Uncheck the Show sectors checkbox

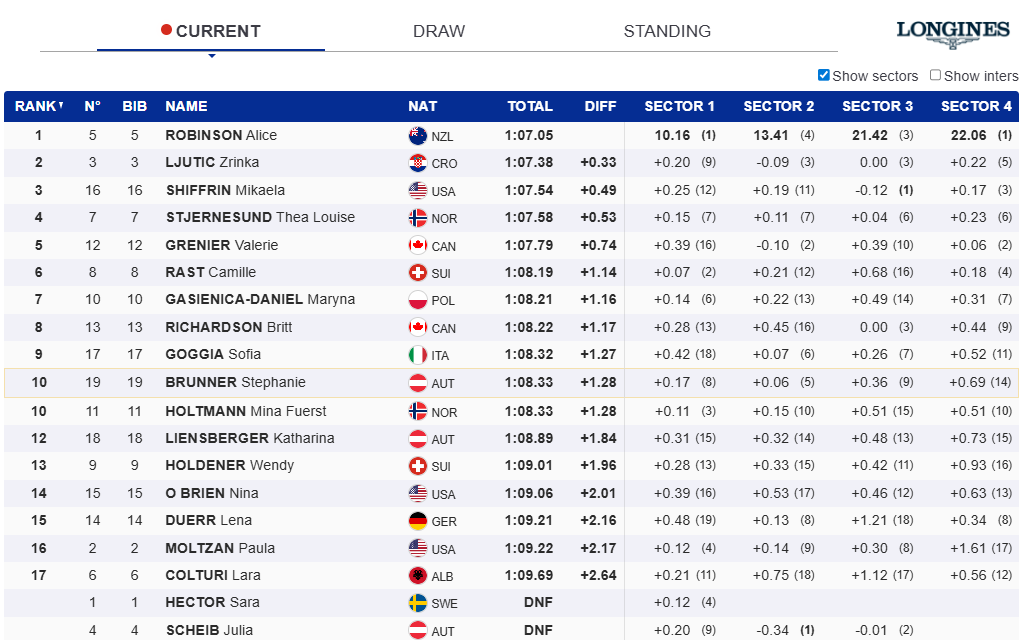824,75
